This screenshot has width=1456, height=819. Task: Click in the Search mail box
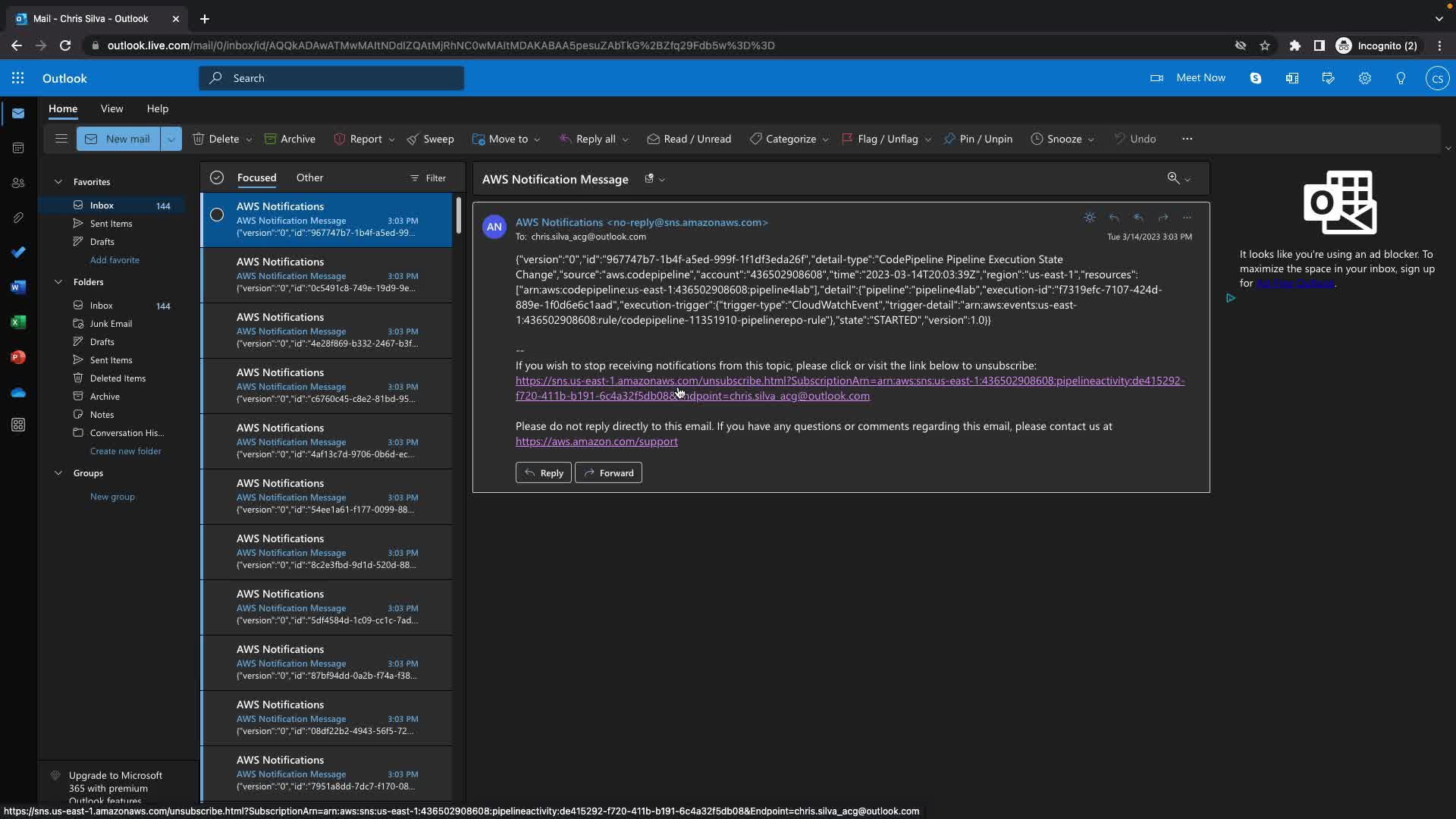(x=331, y=78)
